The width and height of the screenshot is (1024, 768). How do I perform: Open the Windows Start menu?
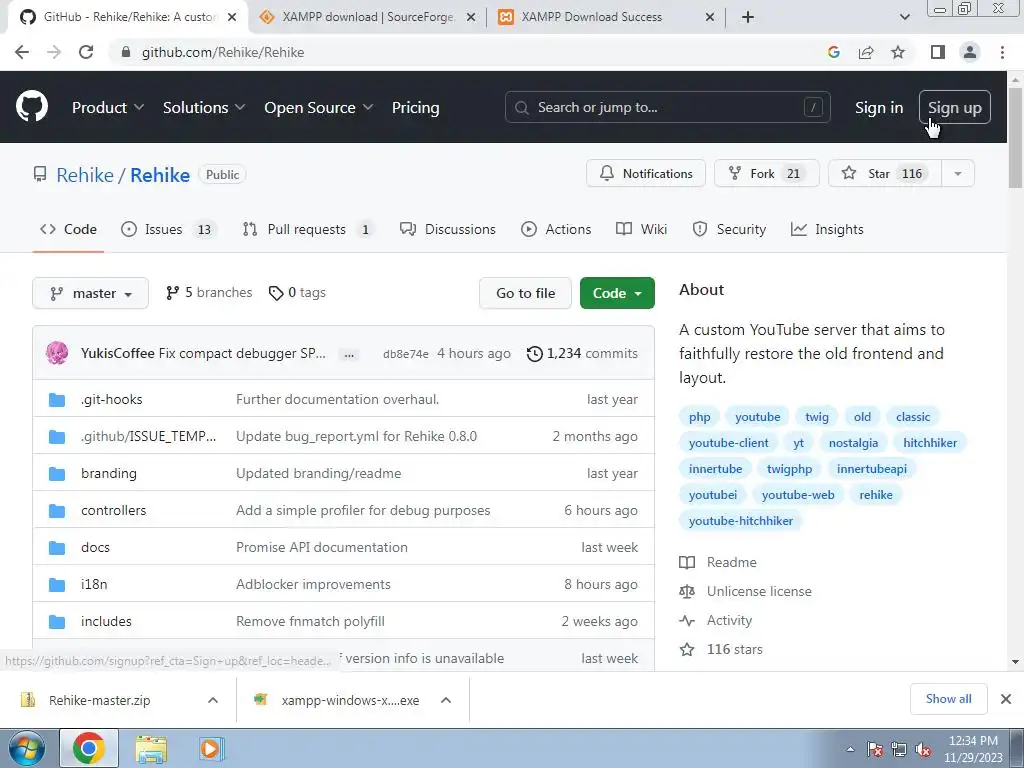(27, 748)
